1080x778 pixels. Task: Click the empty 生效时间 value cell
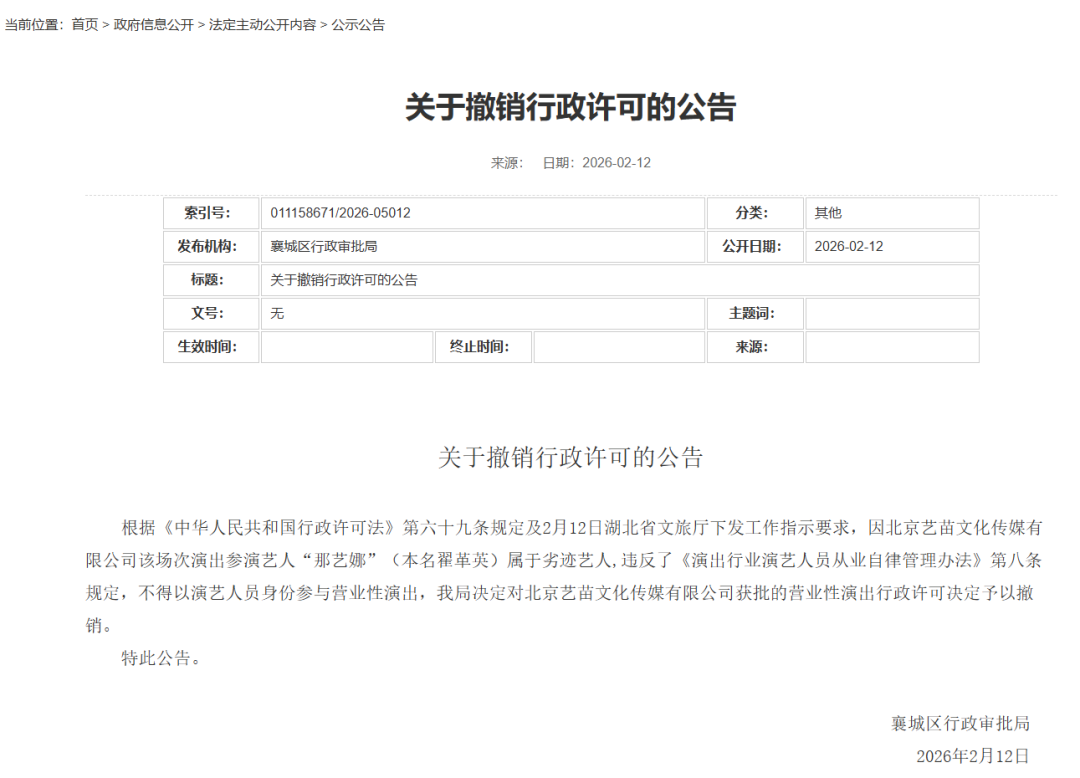click(x=346, y=347)
